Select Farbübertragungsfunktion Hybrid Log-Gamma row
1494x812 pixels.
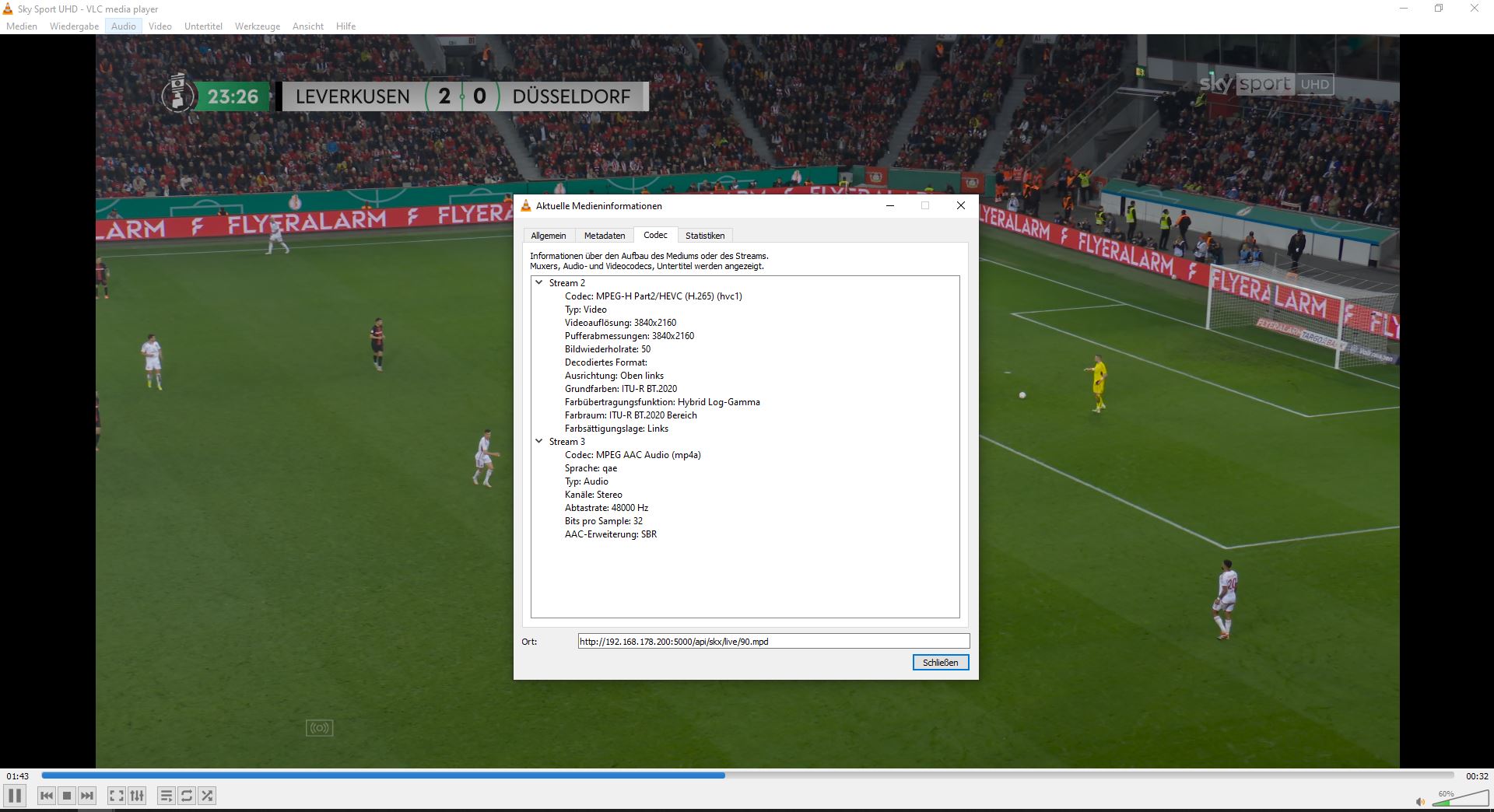point(663,402)
